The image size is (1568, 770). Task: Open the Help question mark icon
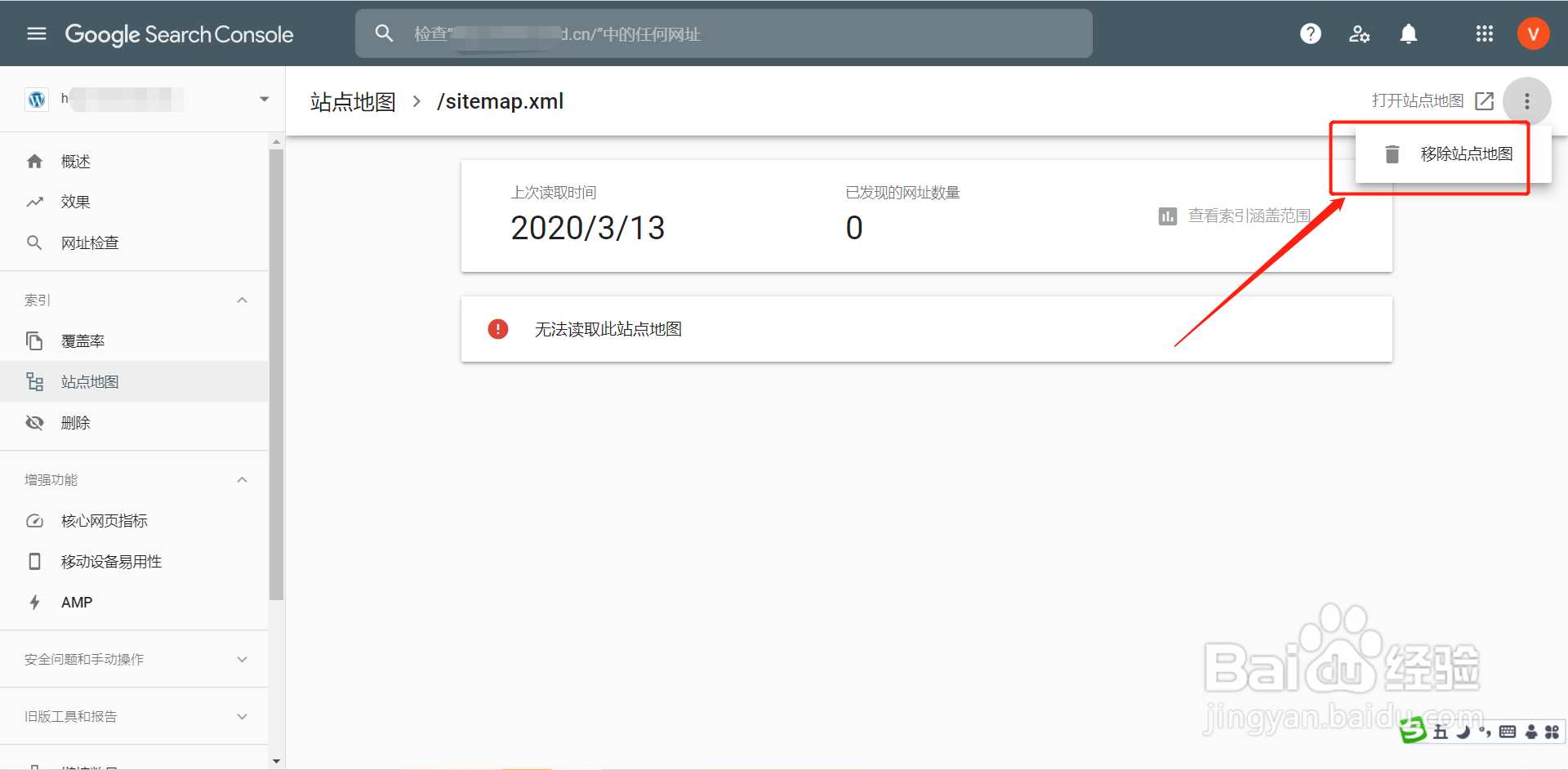[1311, 33]
